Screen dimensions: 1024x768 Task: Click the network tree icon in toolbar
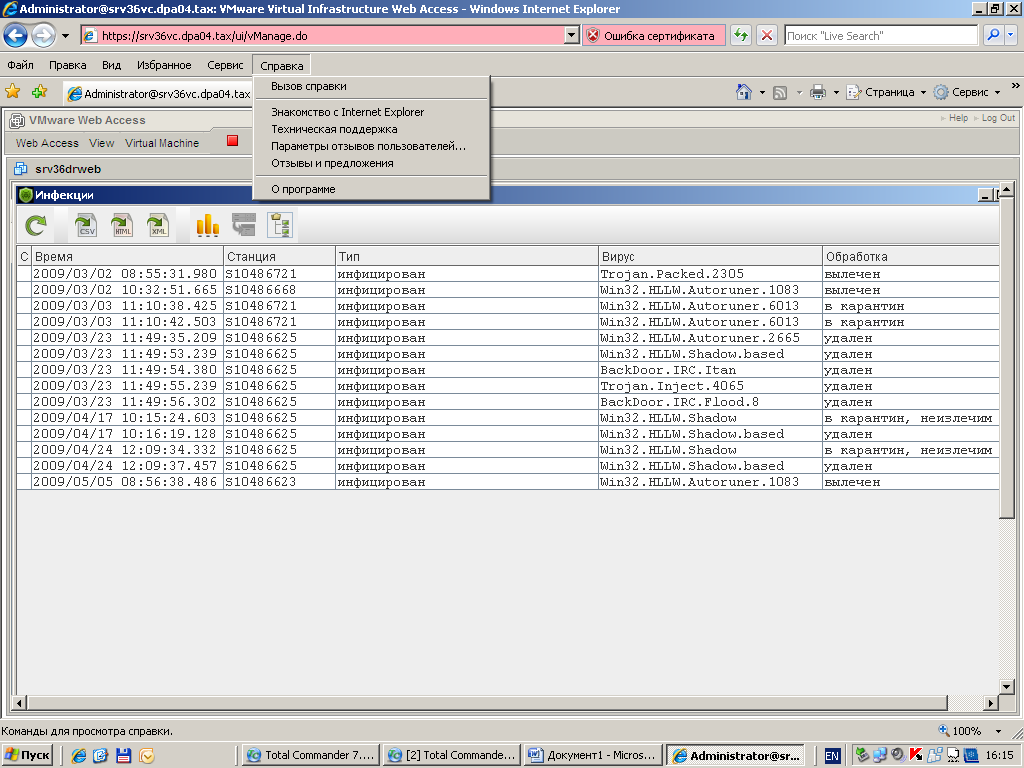280,226
